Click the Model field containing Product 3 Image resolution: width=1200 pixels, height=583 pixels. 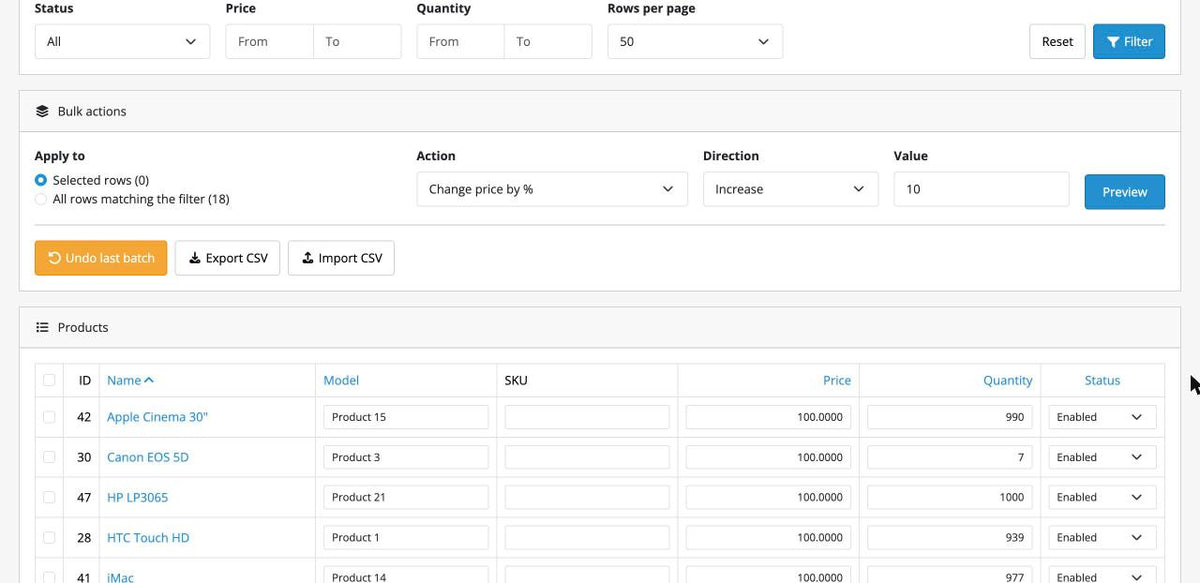pos(406,457)
